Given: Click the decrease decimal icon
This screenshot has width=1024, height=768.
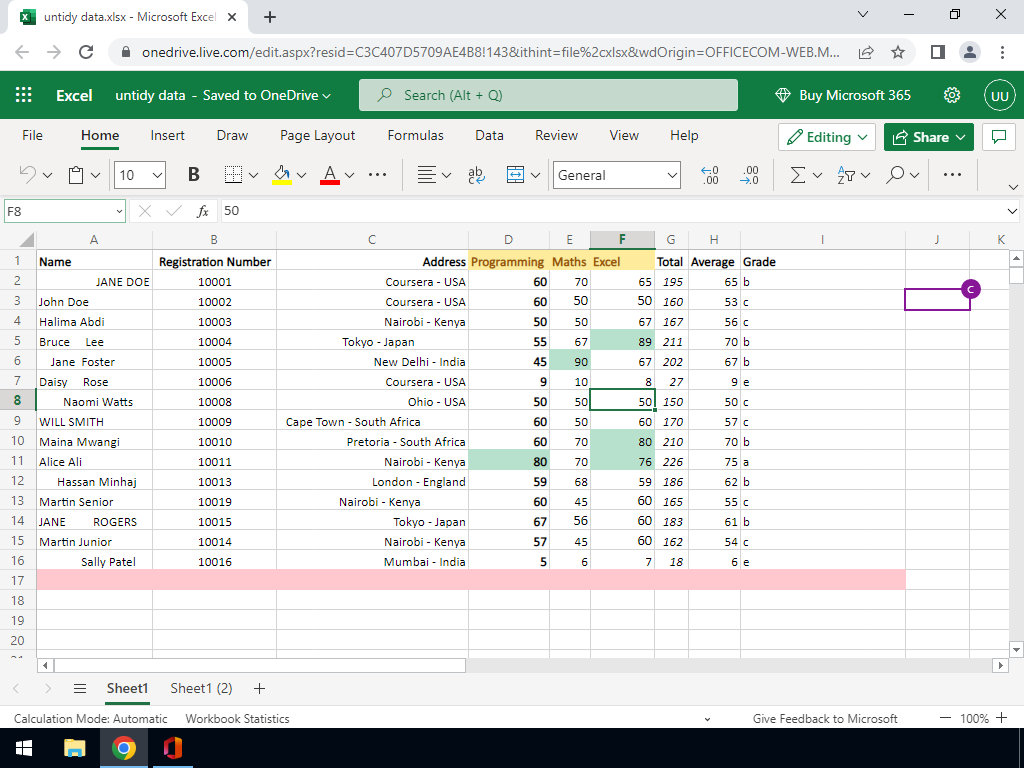Looking at the screenshot, I should (x=749, y=175).
